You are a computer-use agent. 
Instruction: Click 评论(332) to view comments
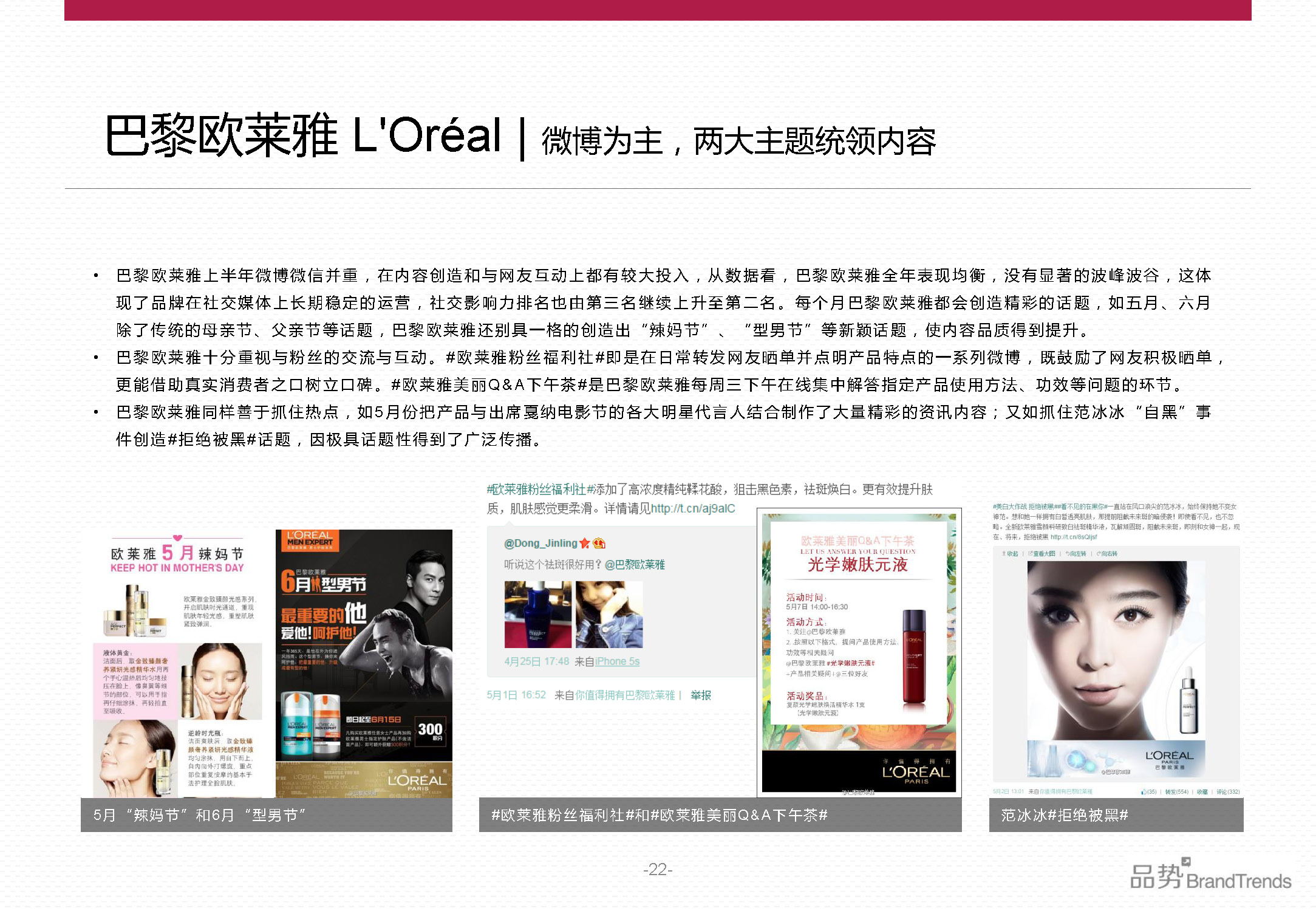(x=1227, y=791)
